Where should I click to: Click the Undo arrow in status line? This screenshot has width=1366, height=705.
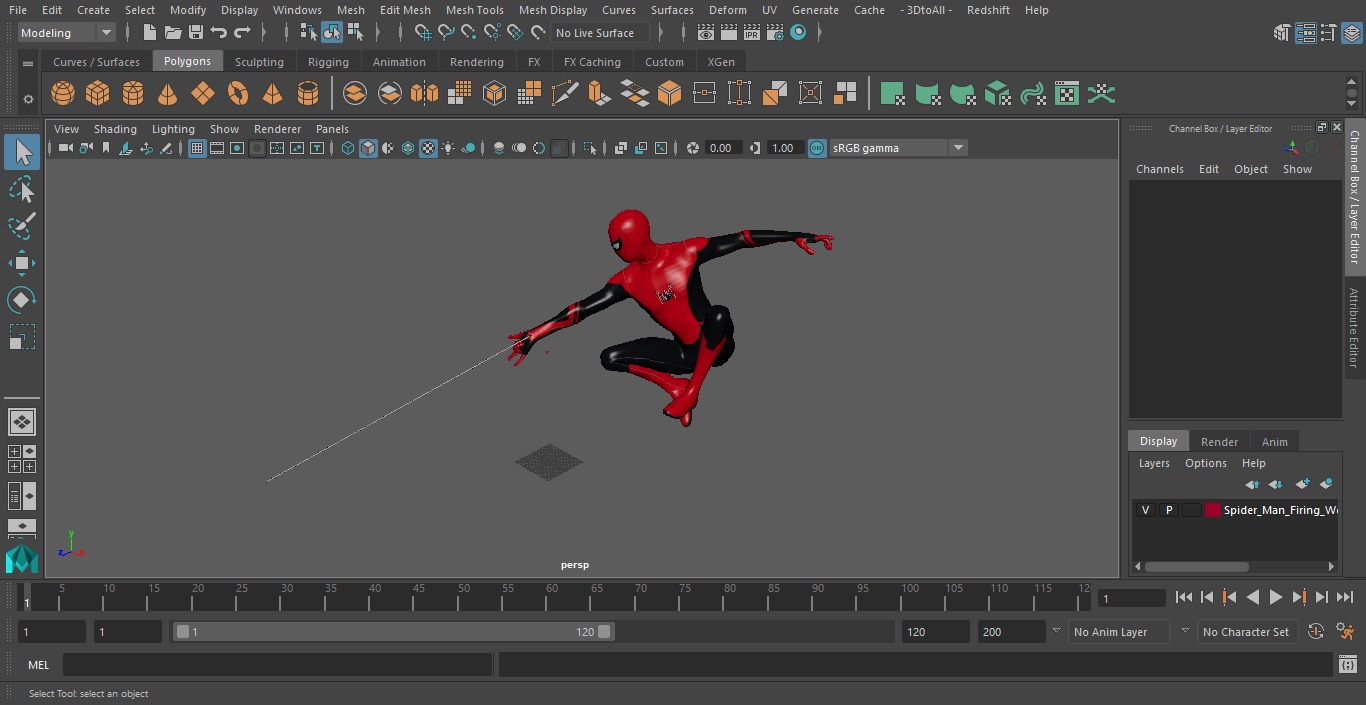point(218,33)
